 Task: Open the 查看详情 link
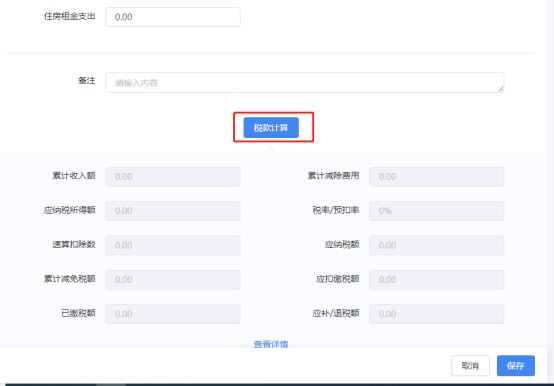pyautogui.click(x=271, y=344)
